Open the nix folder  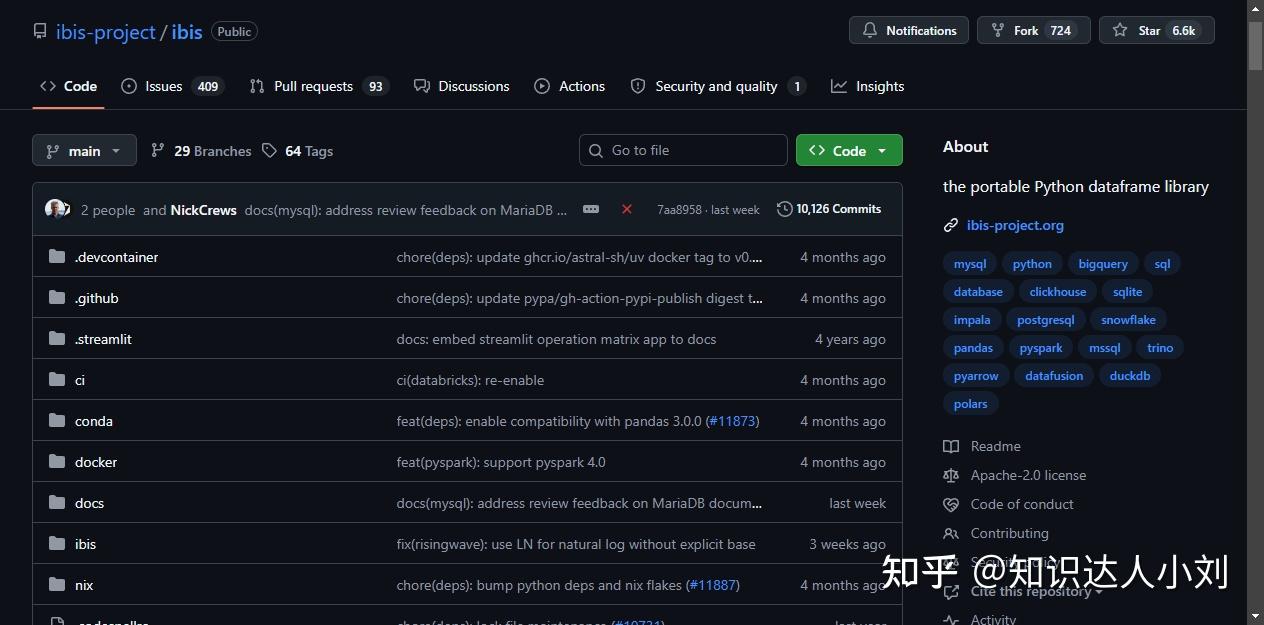[x=84, y=585]
